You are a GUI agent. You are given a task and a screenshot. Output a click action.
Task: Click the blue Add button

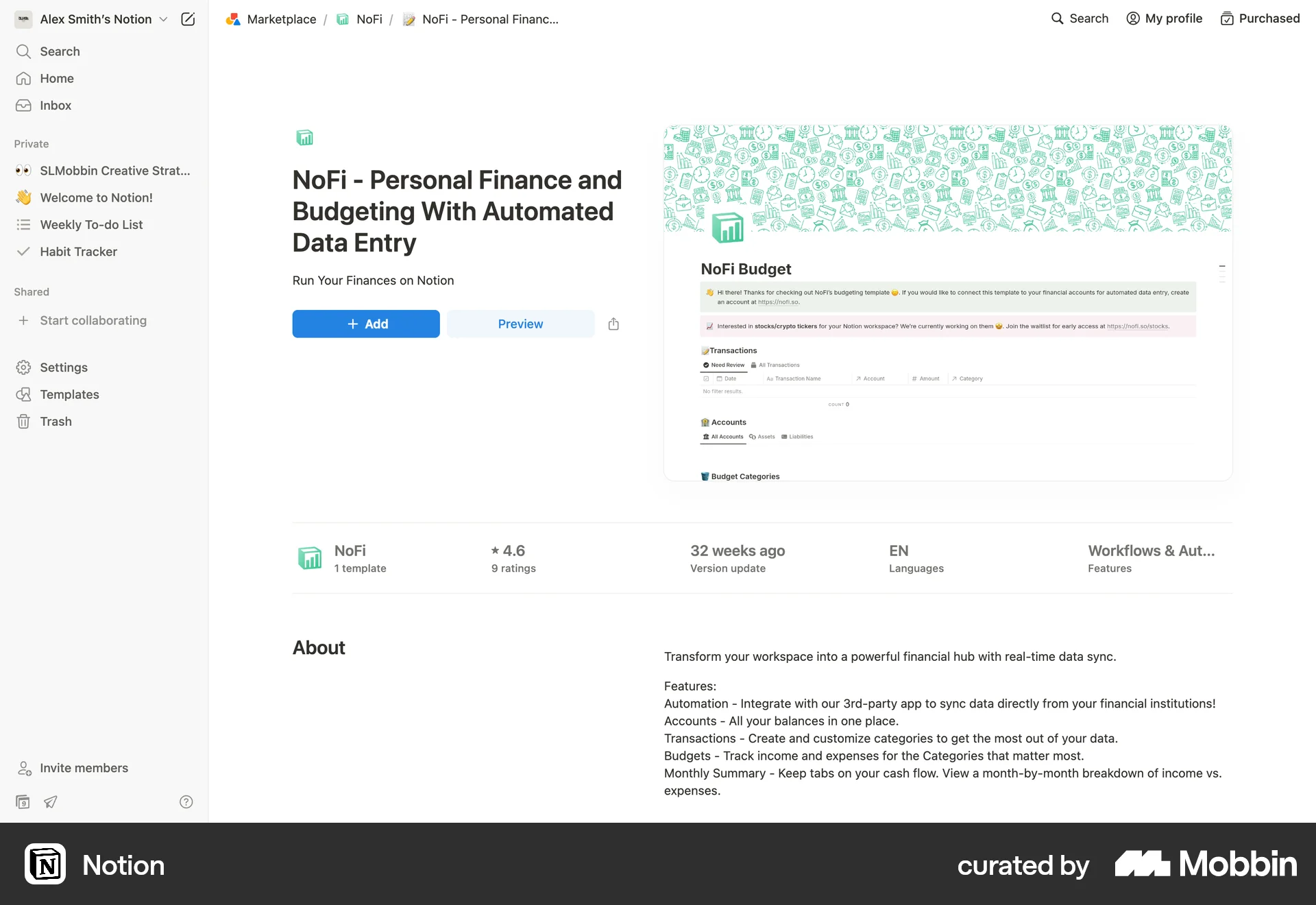pos(366,324)
